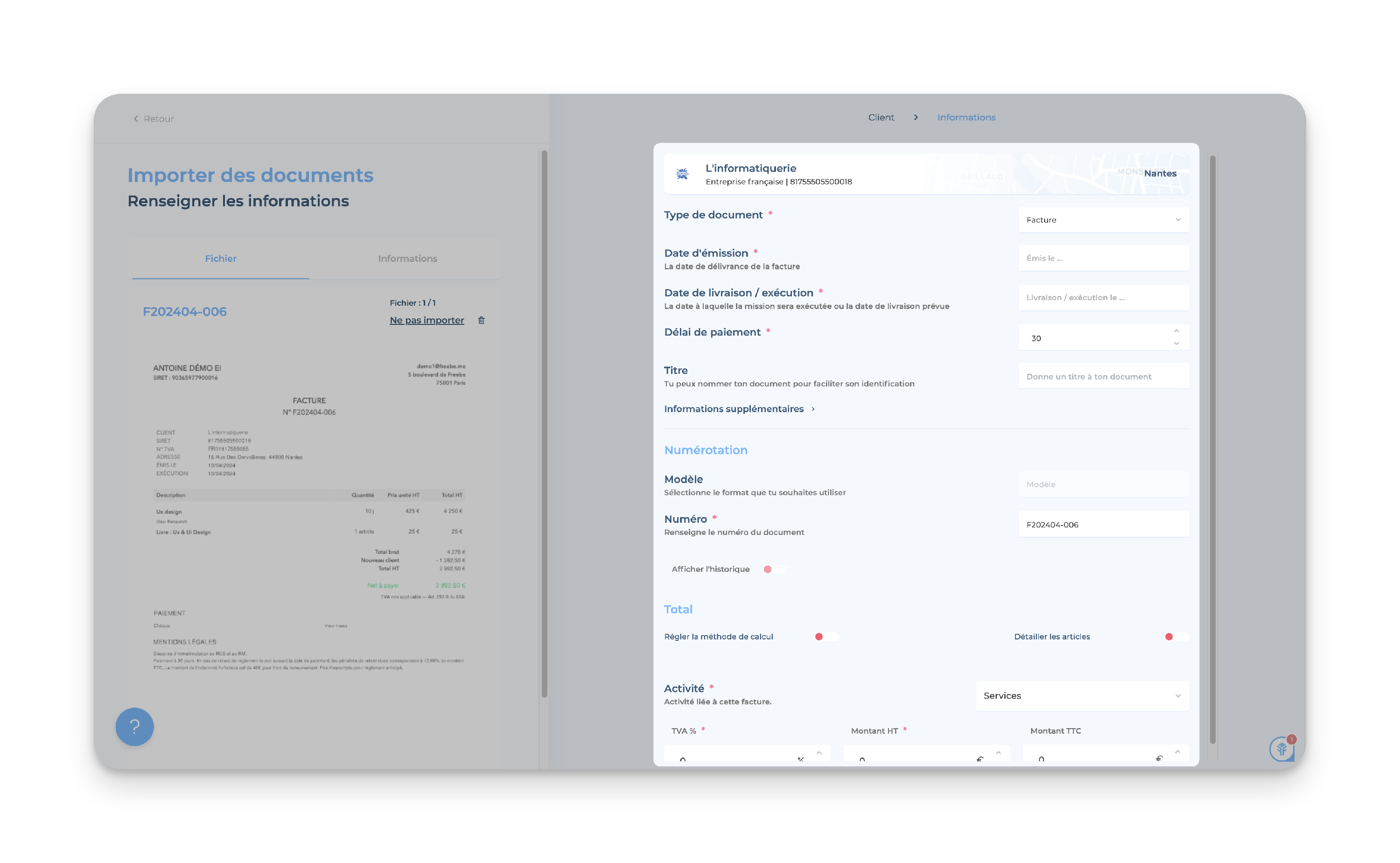Open the Activité Services dropdown

pyautogui.click(x=1082, y=696)
